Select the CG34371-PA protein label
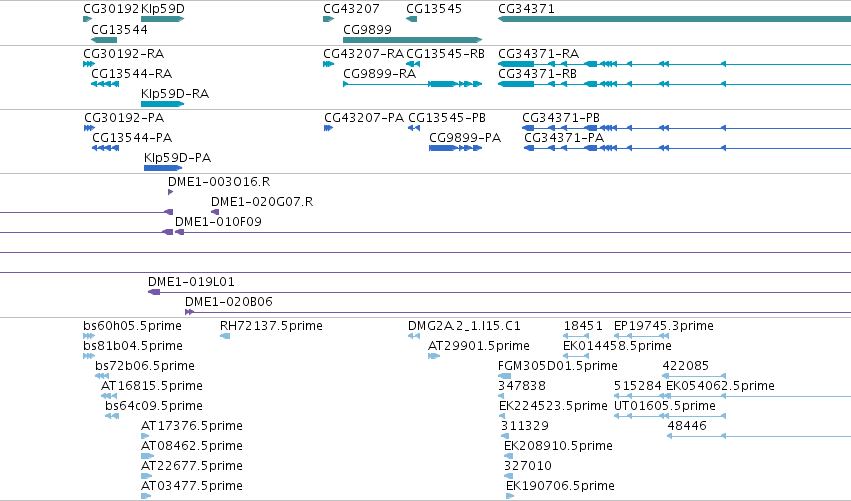This screenshot has height=501, width=851. pos(564,138)
